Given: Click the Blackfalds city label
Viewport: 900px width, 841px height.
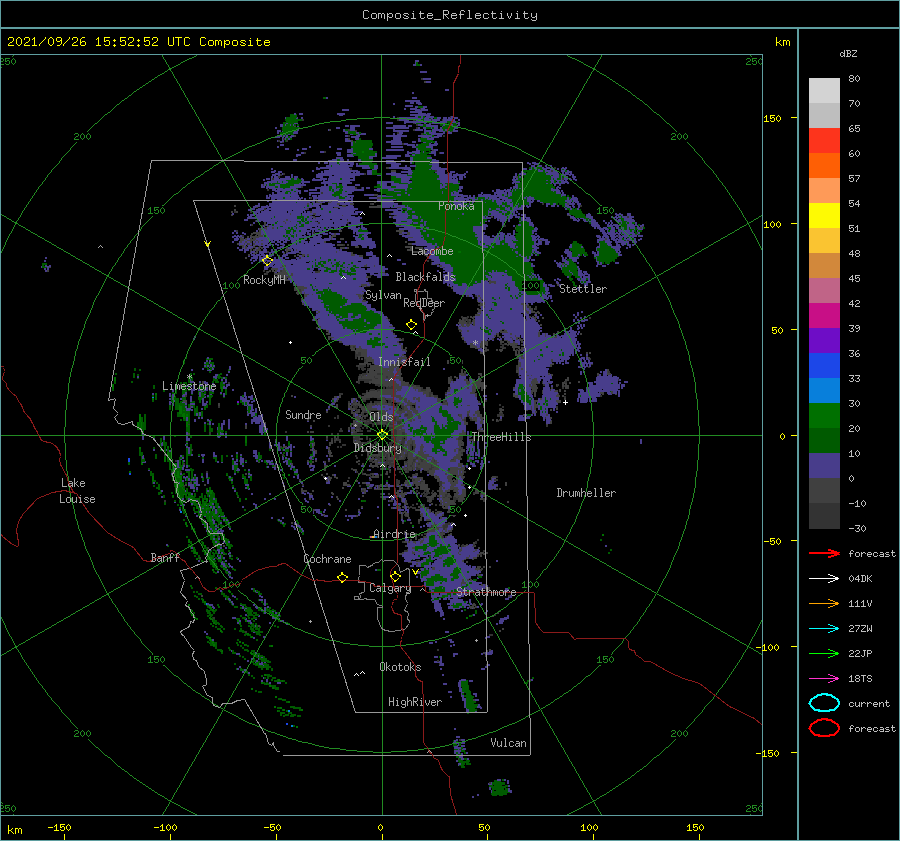Looking at the screenshot, I should click(x=425, y=277).
